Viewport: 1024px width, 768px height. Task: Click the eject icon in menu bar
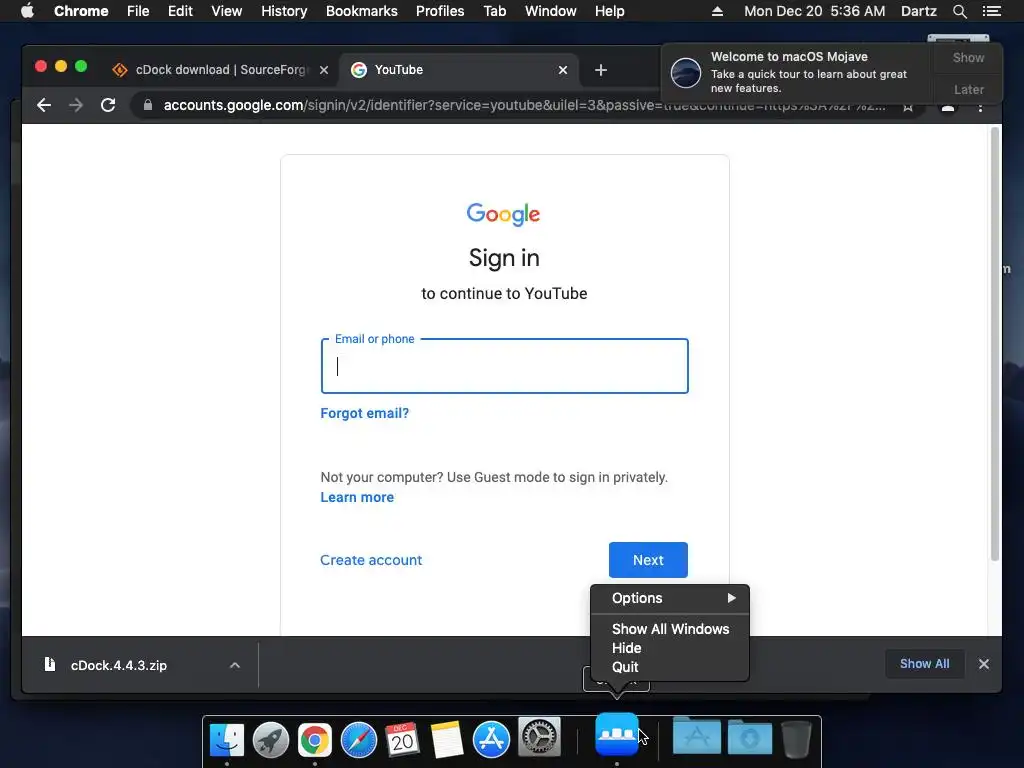[717, 11]
